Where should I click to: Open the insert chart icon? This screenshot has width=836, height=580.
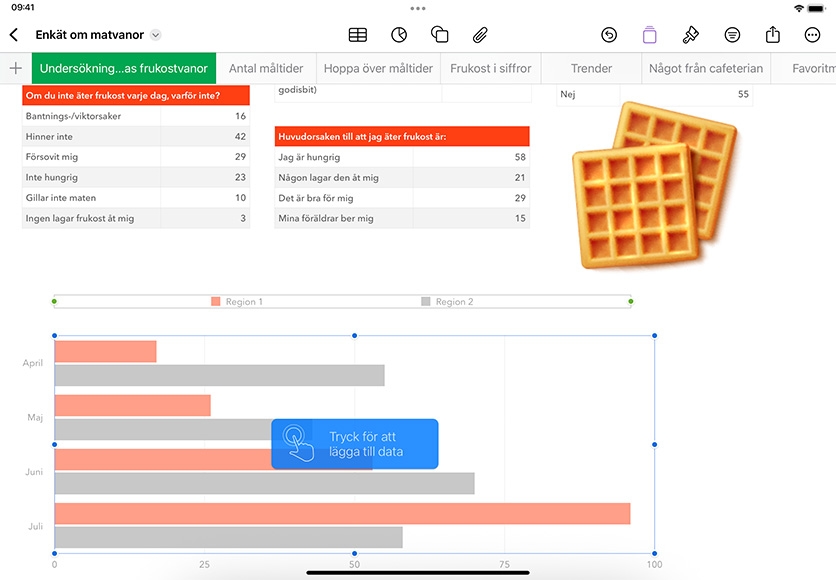(399, 35)
